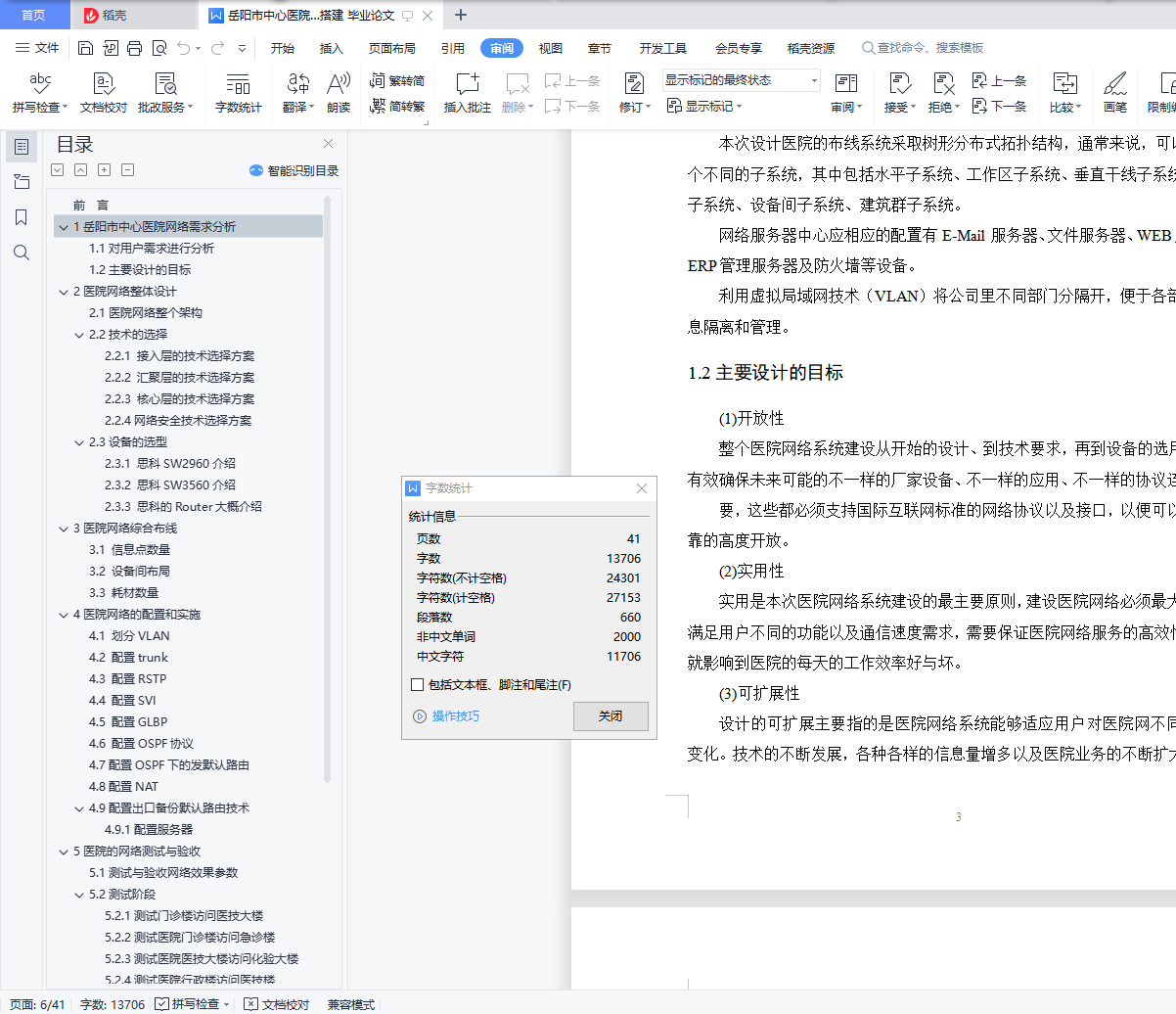Click 智能识别目录 button

click(x=294, y=170)
